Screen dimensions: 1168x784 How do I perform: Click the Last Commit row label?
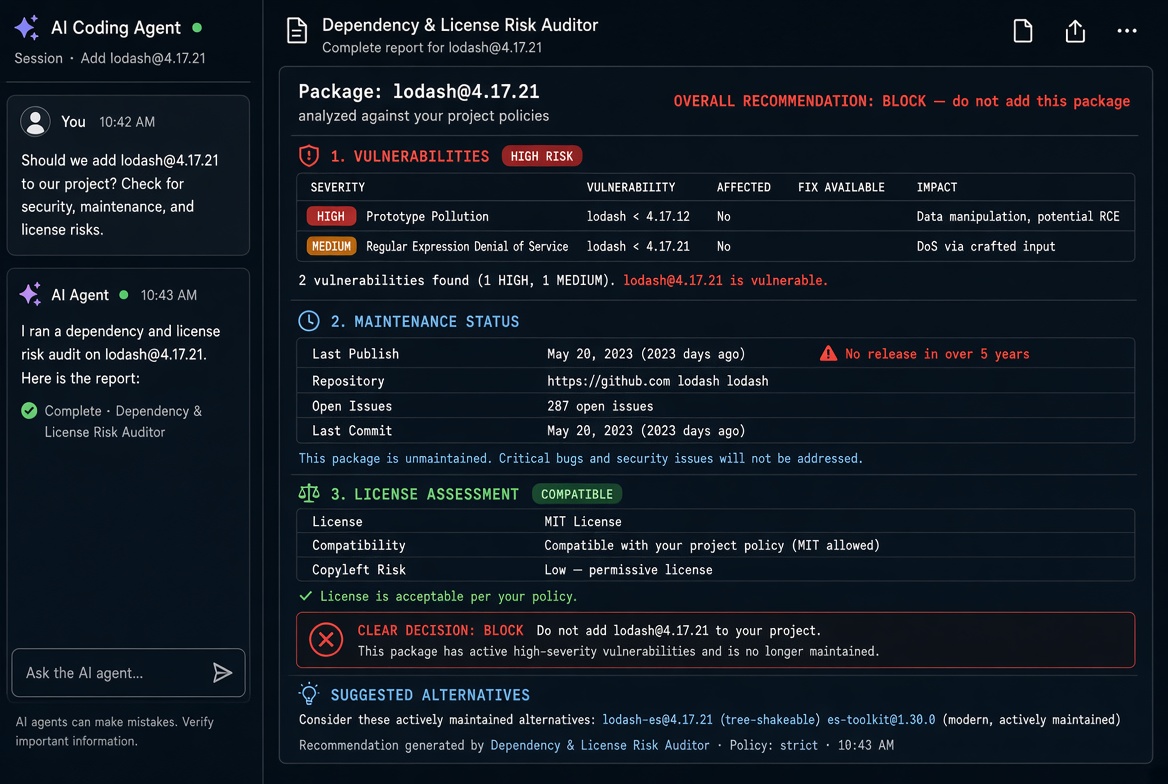point(352,431)
